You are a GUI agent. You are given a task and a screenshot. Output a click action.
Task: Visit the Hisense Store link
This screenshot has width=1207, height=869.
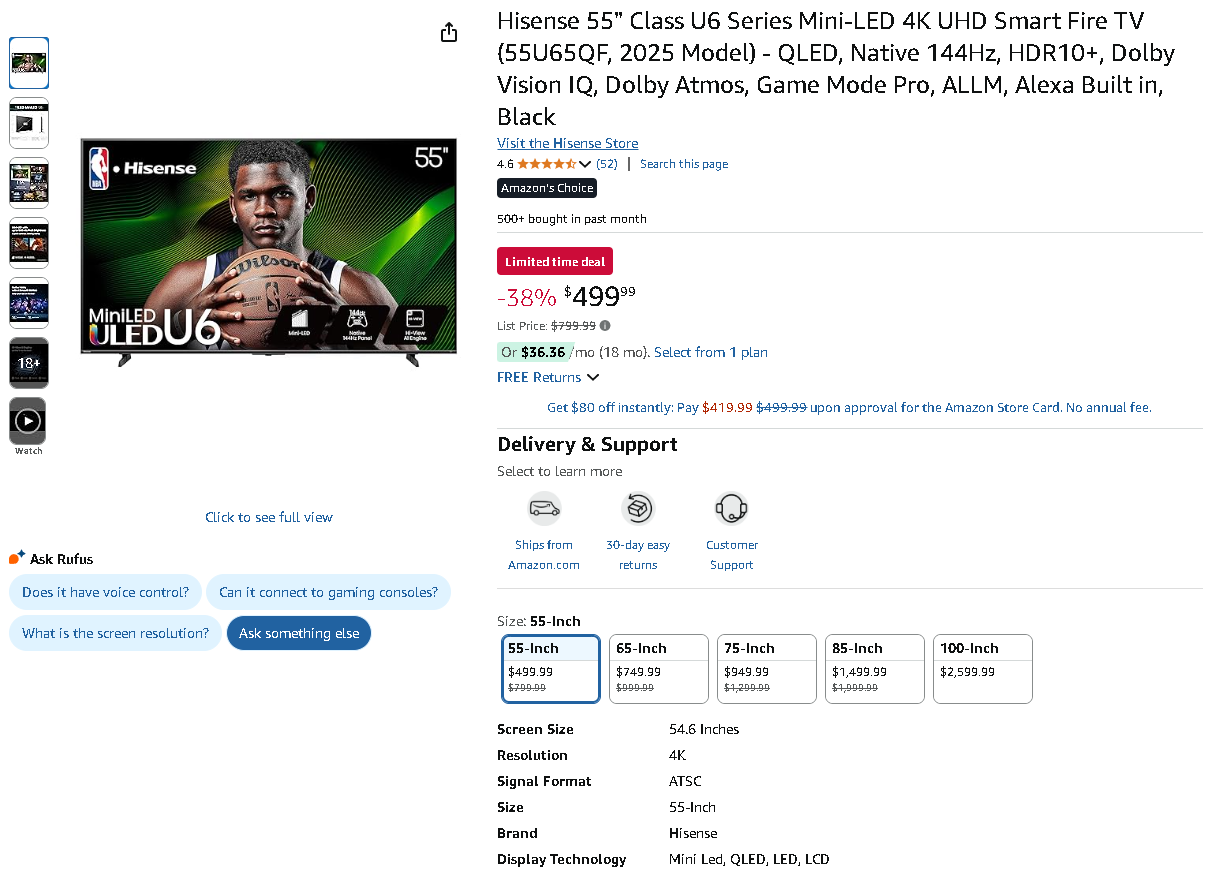click(x=567, y=143)
